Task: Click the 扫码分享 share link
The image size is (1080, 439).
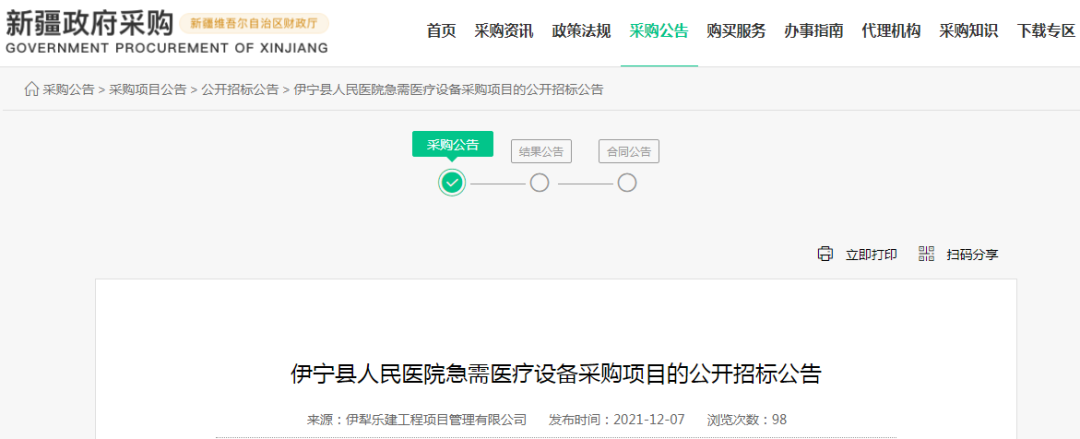Action: [x=973, y=254]
